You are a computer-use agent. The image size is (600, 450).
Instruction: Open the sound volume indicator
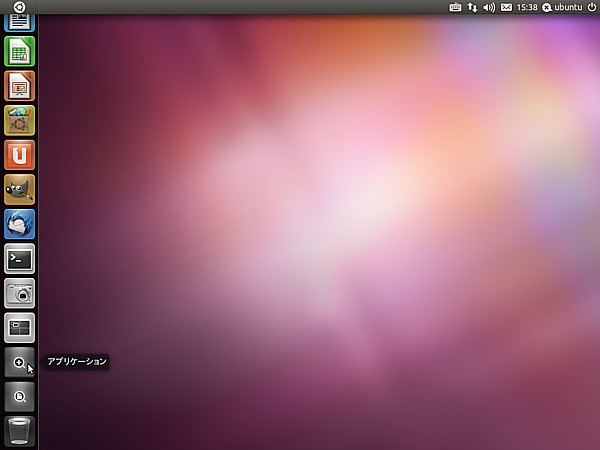489,7
